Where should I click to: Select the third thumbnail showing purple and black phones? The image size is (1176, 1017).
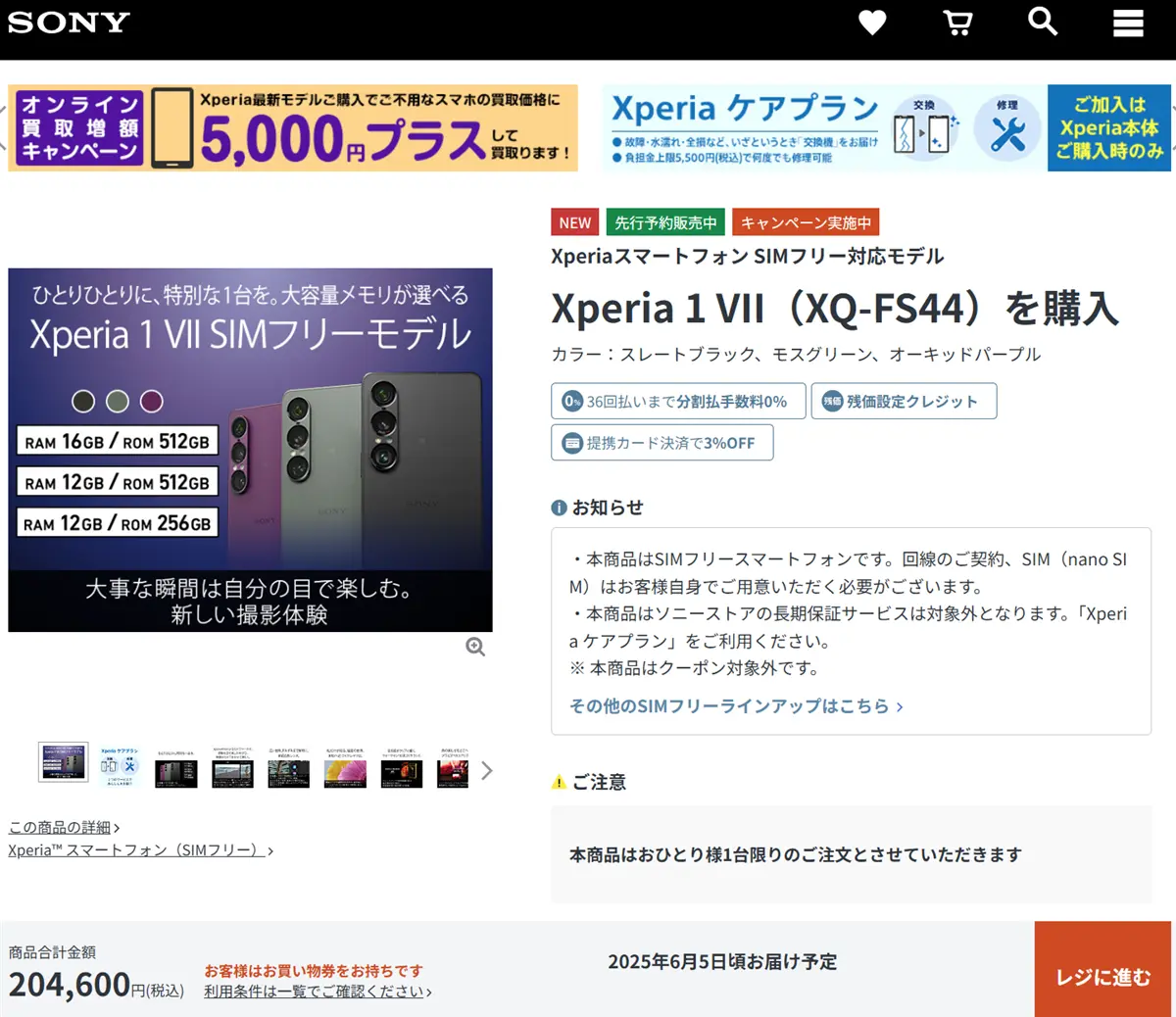tap(176, 766)
